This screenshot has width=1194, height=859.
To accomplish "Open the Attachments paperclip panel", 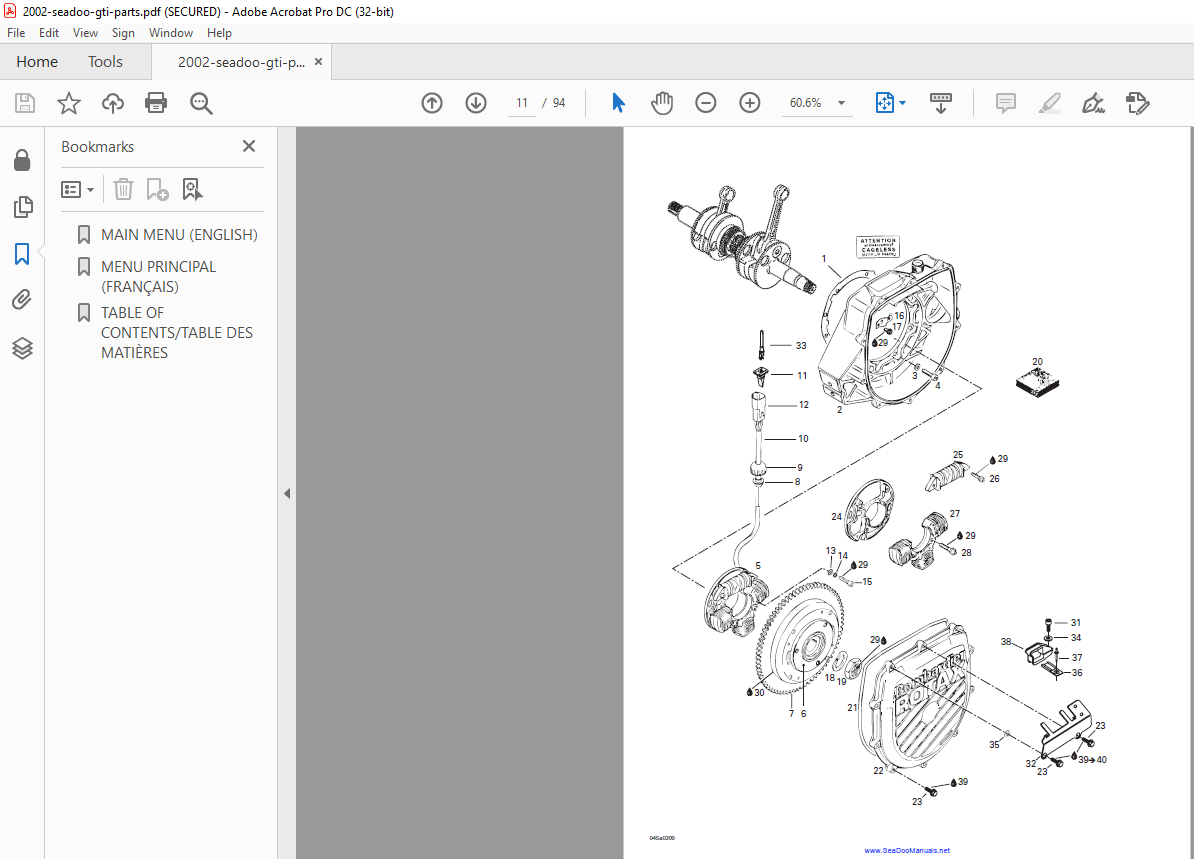I will 22,300.
